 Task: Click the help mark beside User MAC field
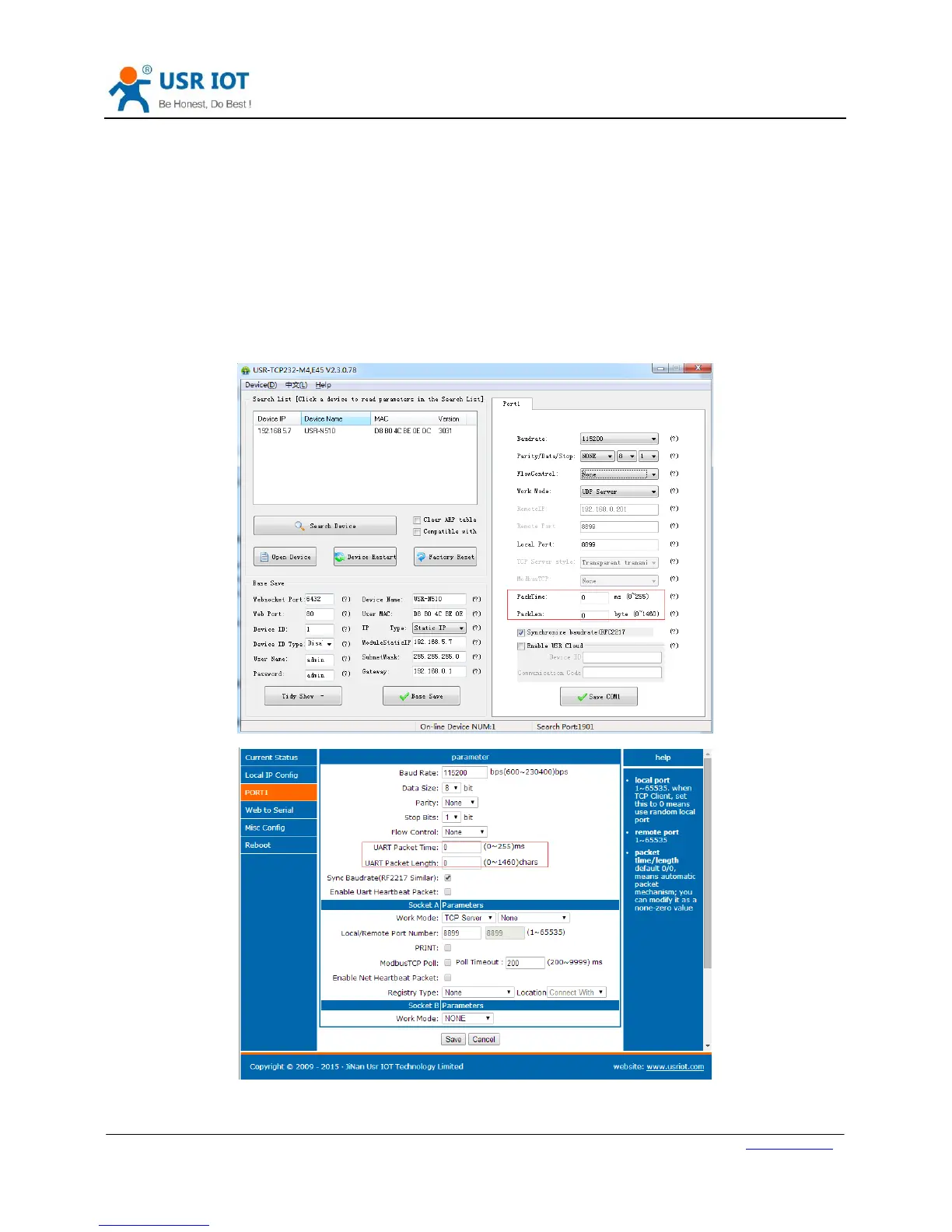tap(477, 613)
